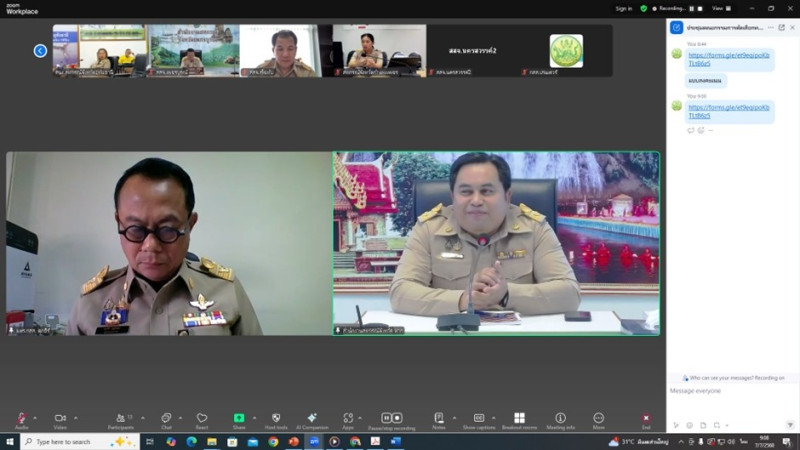Image resolution: width=800 pixels, height=450 pixels.
Task: Pop out the chat panel window
Action: [x=782, y=28]
